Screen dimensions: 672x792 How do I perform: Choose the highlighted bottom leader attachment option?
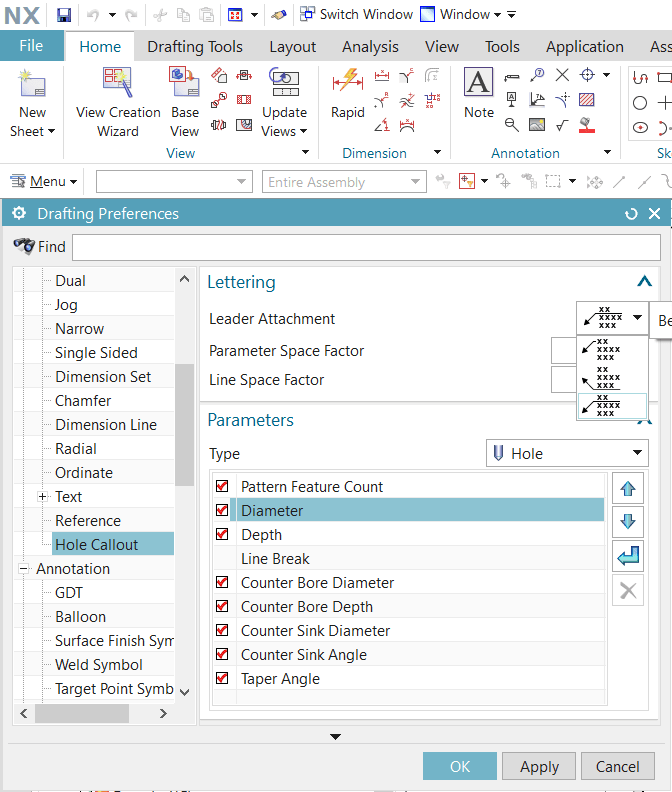(612, 406)
